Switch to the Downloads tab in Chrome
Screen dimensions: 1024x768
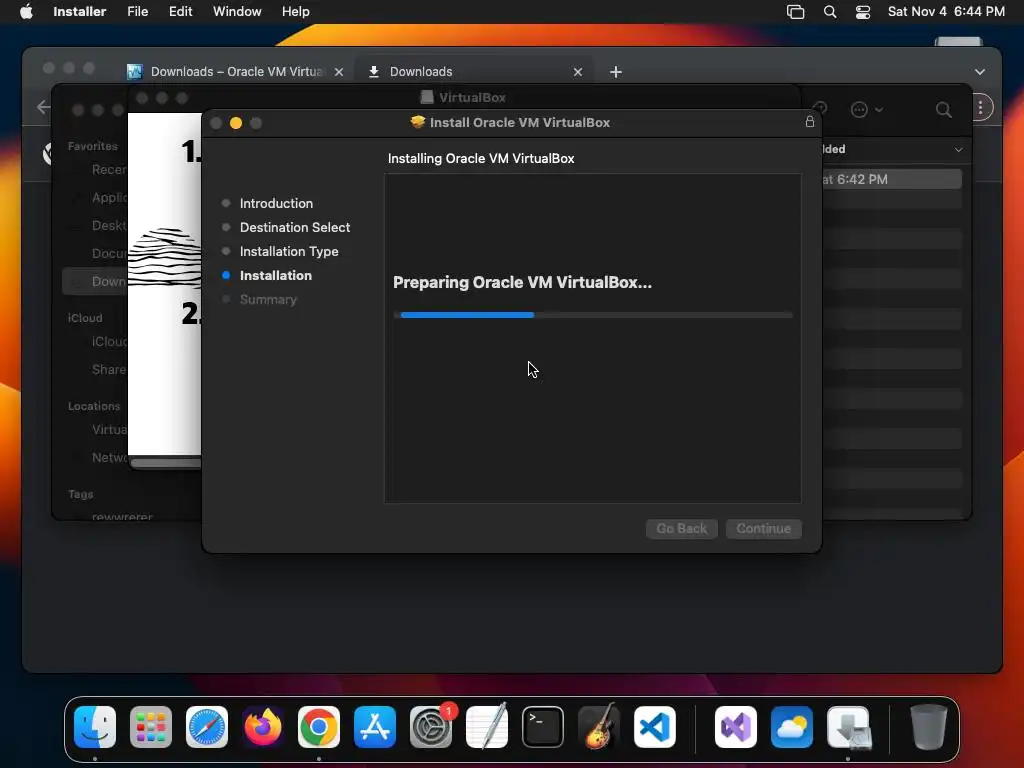click(x=474, y=72)
